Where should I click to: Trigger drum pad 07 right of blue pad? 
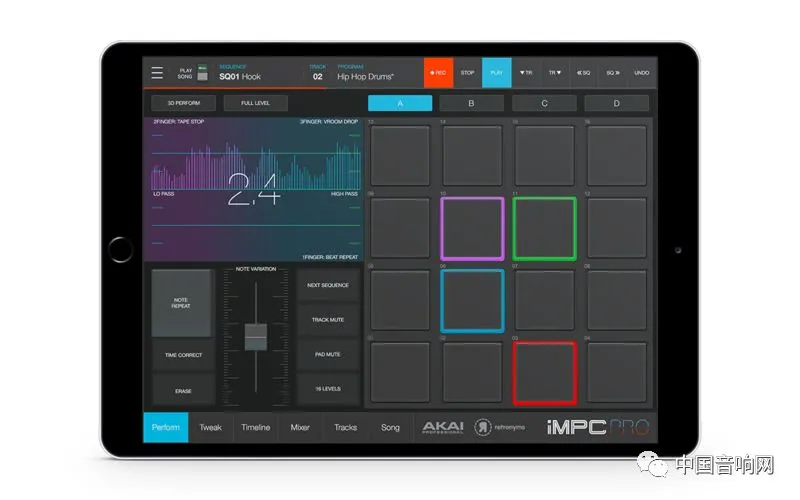pyautogui.click(x=544, y=301)
